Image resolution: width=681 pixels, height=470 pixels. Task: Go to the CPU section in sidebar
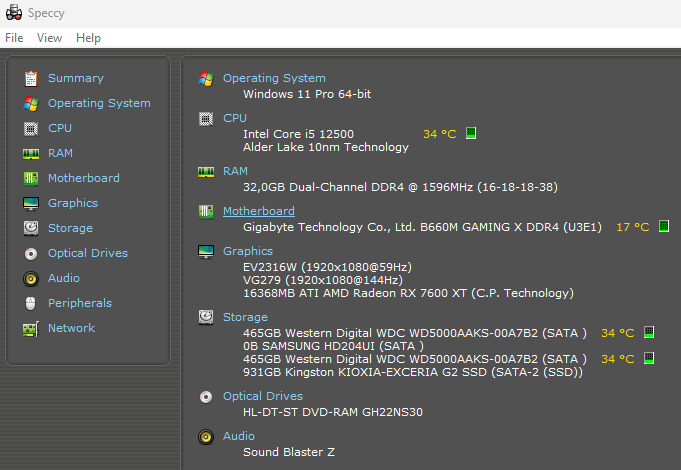pyautogui.click(x=60, y=128)
